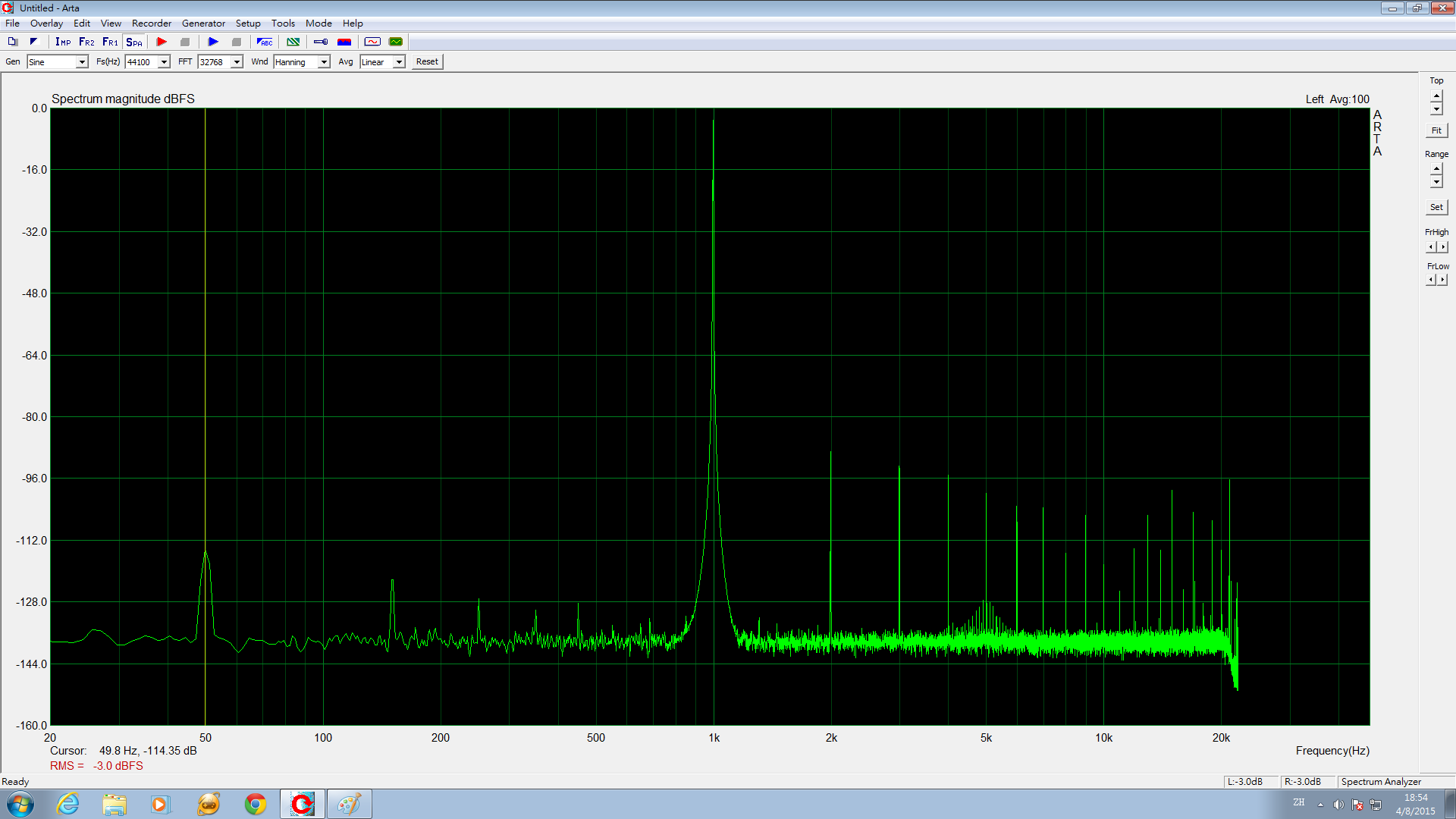Click the New document toolbar icon
The image size is (1456, 819).
[x=12, y=42]
